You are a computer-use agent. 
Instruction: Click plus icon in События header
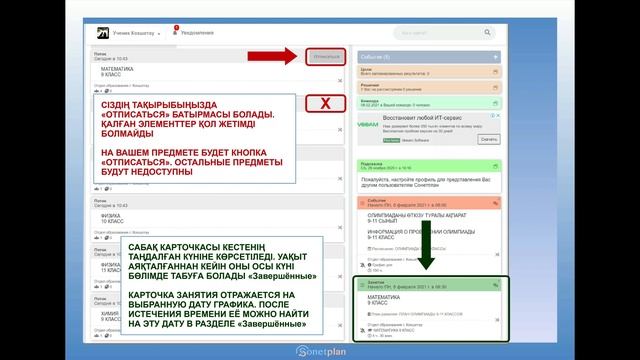pyautogui.click(x=495, y=57)
